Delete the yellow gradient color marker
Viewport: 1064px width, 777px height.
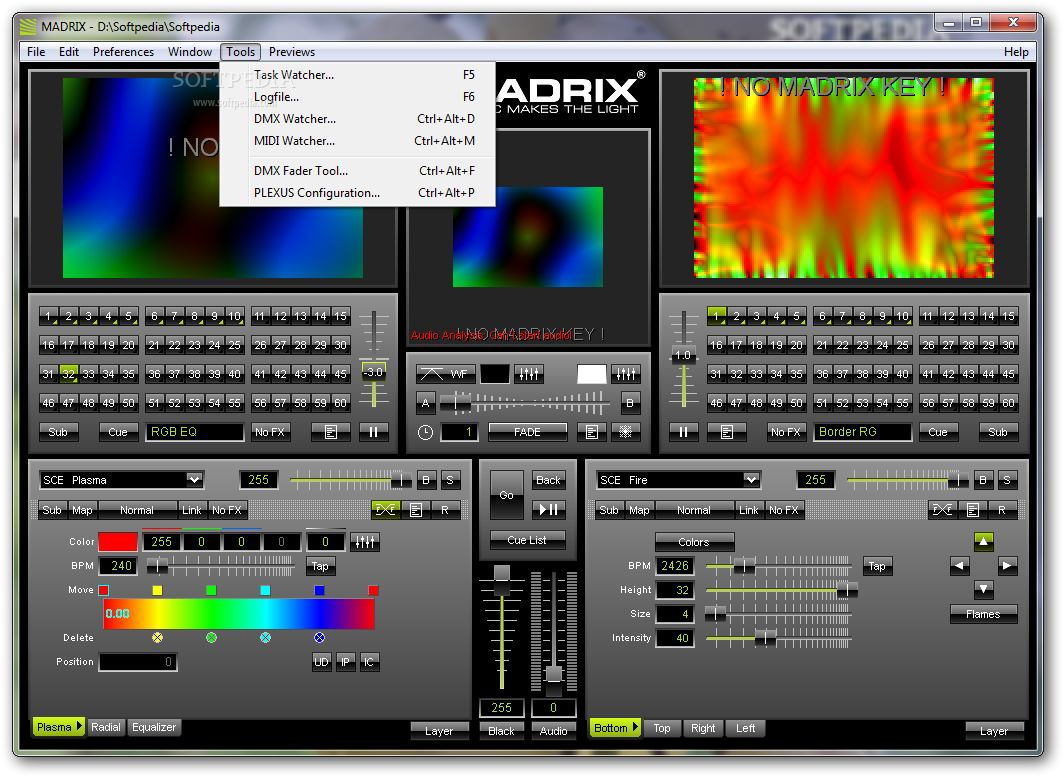157,637
